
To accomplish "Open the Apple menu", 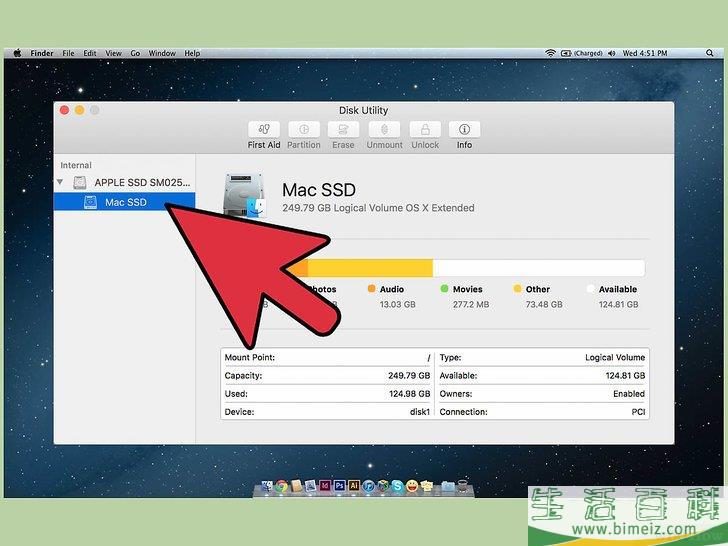I will [x=18, y=53].
